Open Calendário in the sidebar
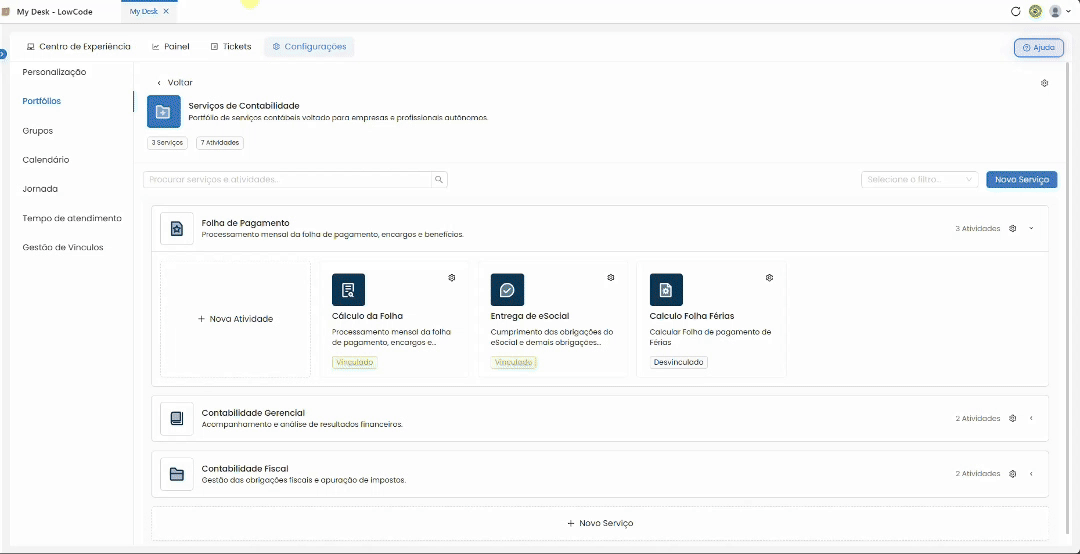 click(x=45, y=159)
